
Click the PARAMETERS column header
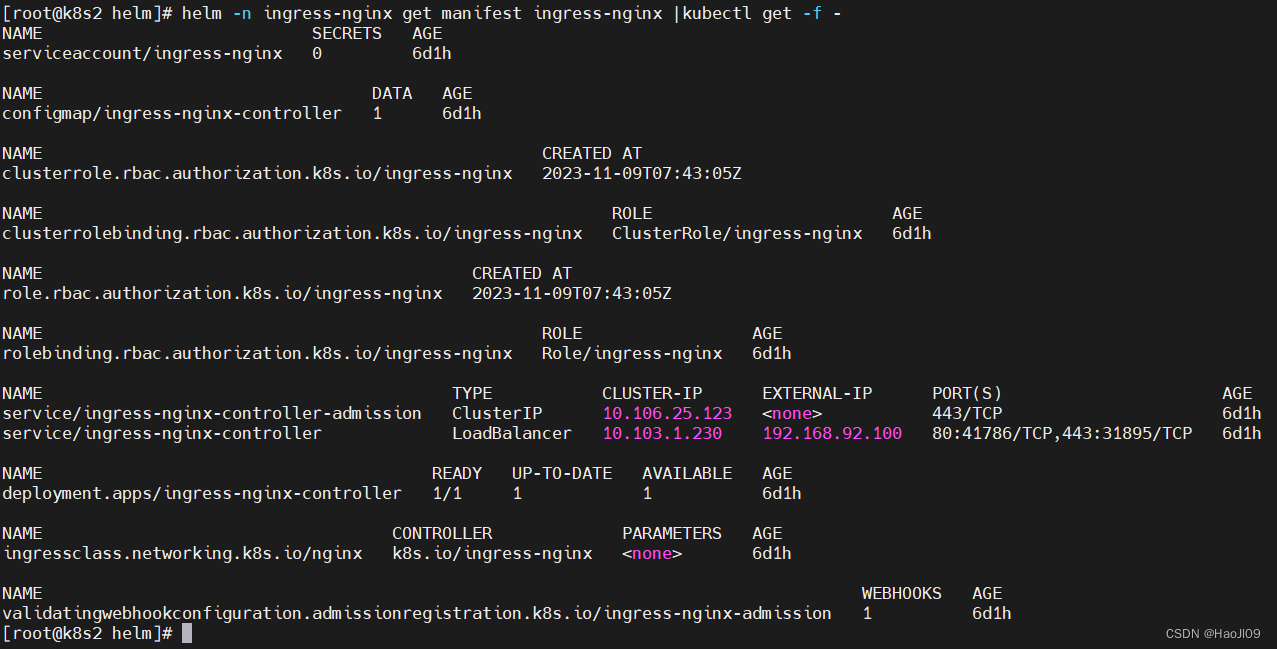[672, 533]
